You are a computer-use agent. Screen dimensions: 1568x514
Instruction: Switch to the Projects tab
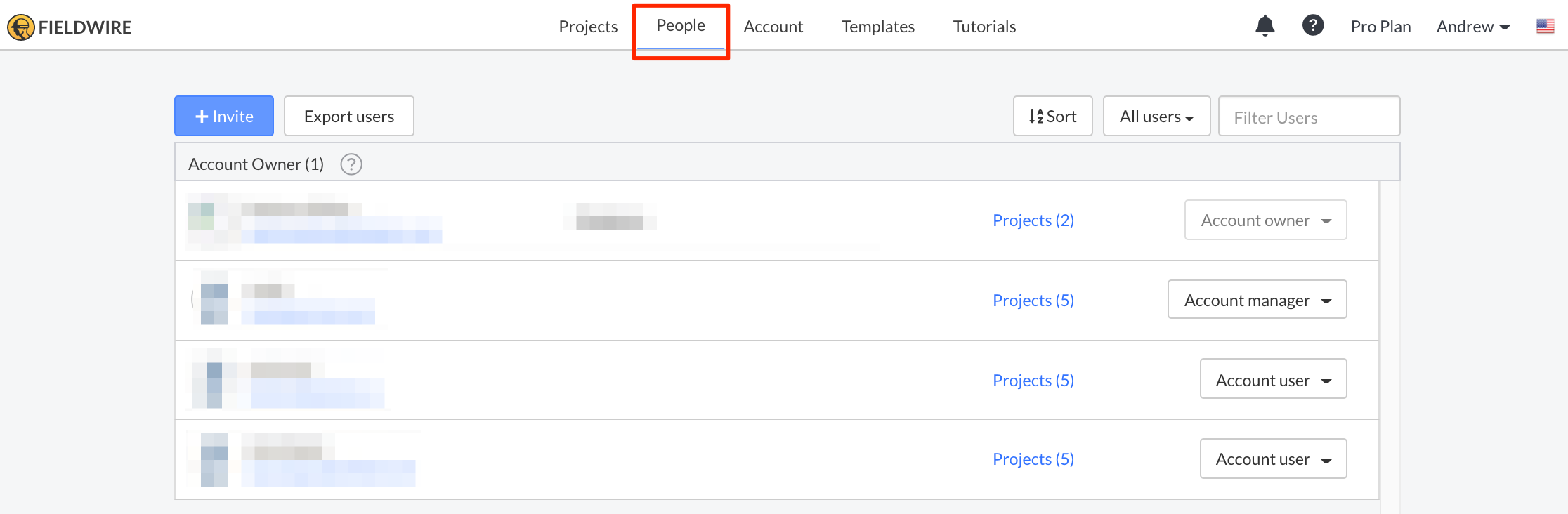(588, 27)
